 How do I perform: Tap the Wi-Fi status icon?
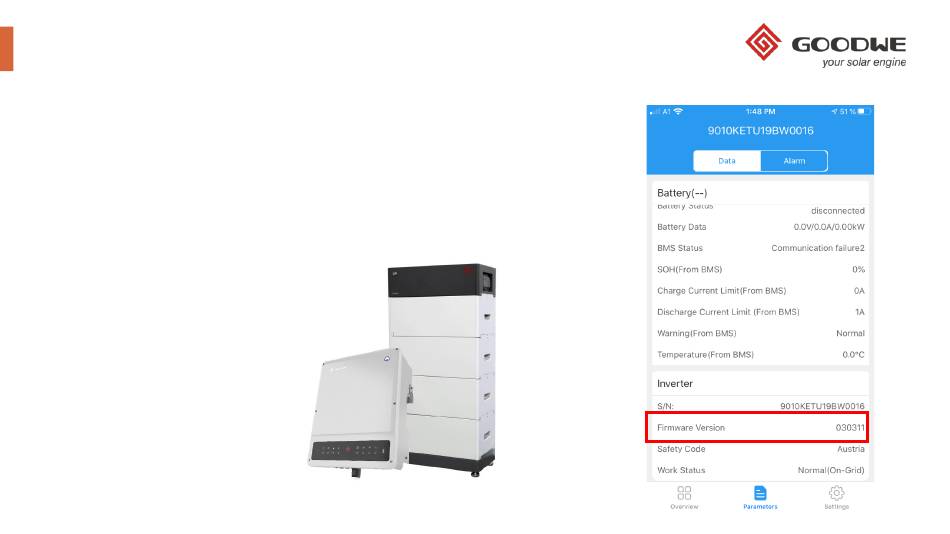(x=678, y=112)
